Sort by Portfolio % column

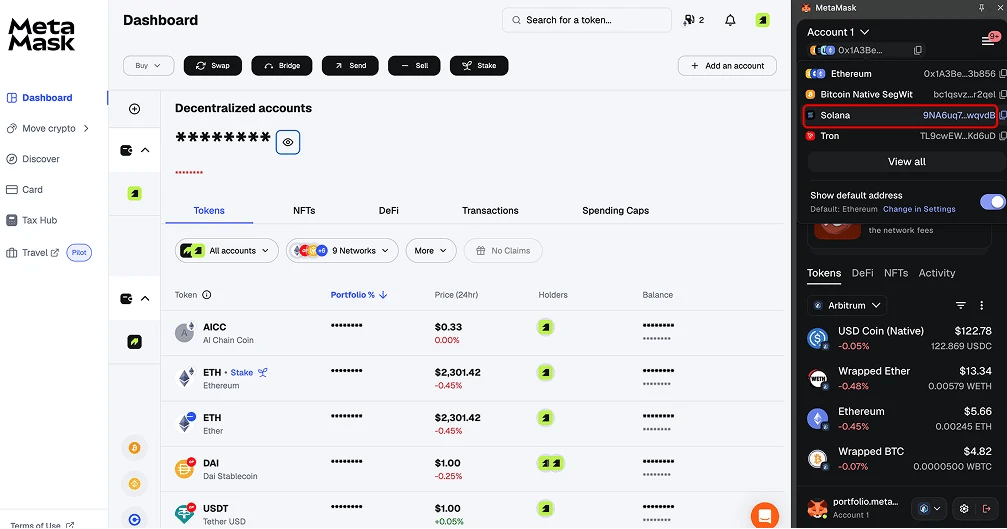tap(358, 295)
